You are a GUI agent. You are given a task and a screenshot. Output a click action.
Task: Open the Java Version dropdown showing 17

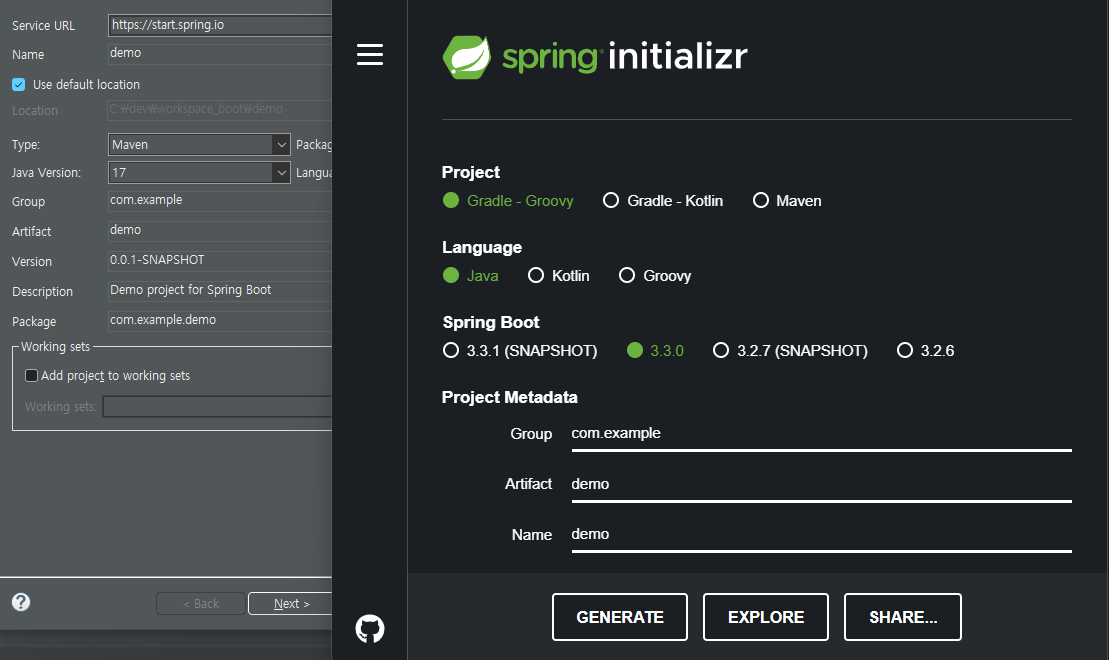coord(199,173)
